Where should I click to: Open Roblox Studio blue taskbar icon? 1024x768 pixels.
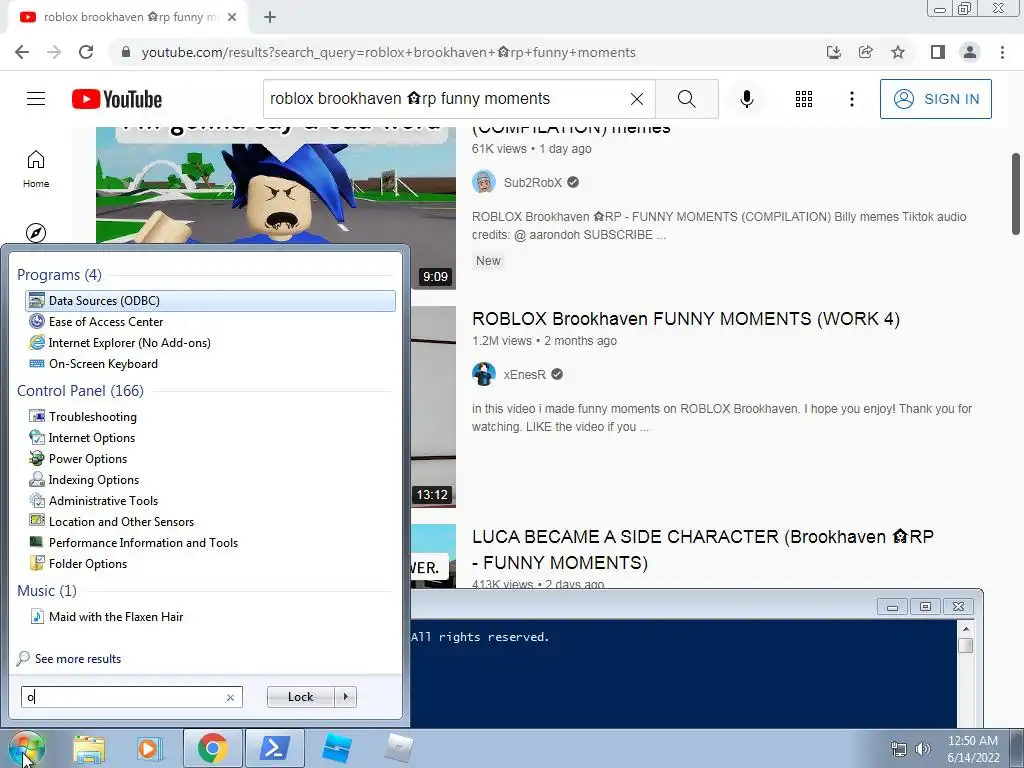pyautogui.click(x=337, y=748)
